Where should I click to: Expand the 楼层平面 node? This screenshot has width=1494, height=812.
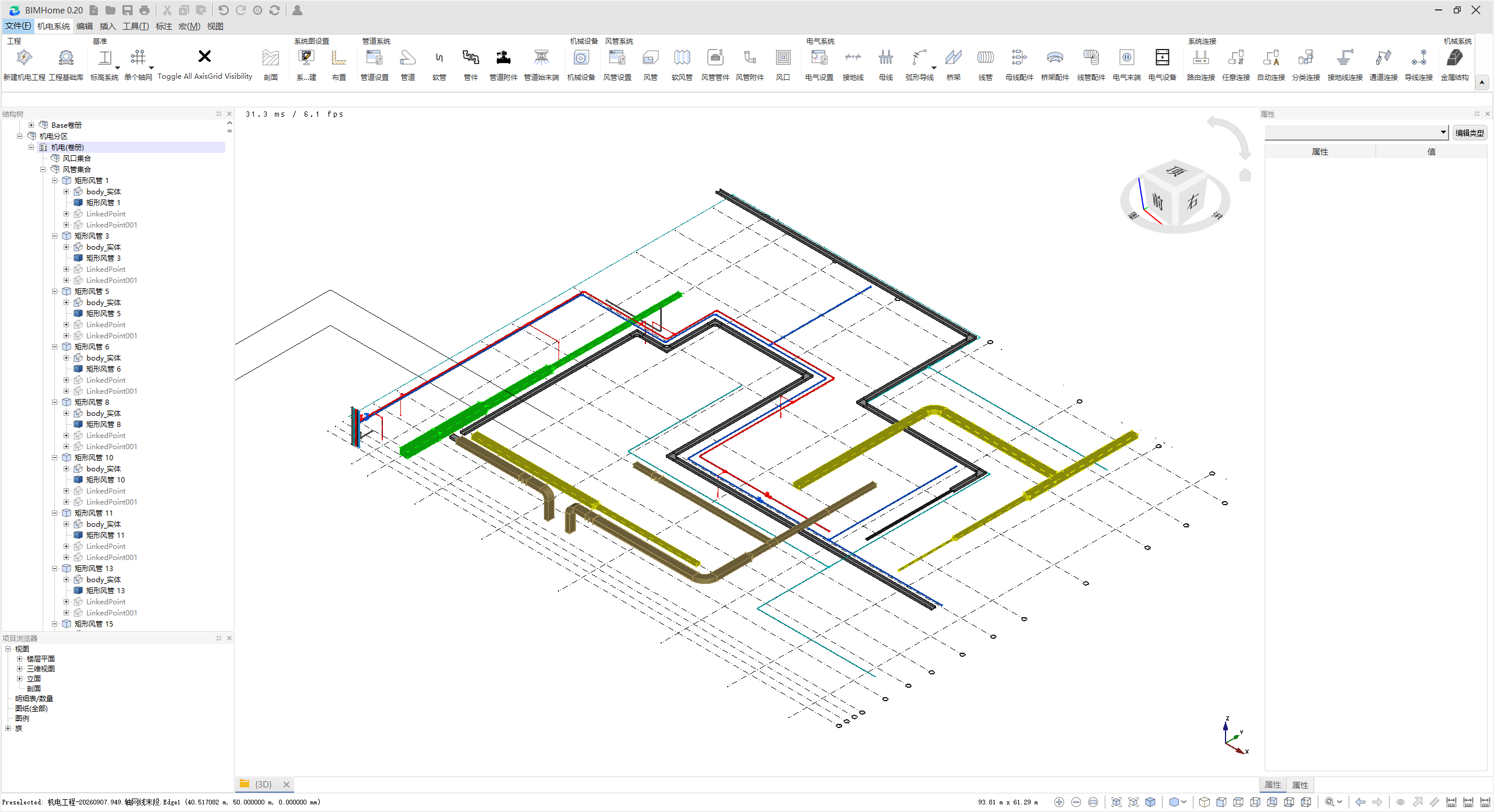(x=20, y=659)
